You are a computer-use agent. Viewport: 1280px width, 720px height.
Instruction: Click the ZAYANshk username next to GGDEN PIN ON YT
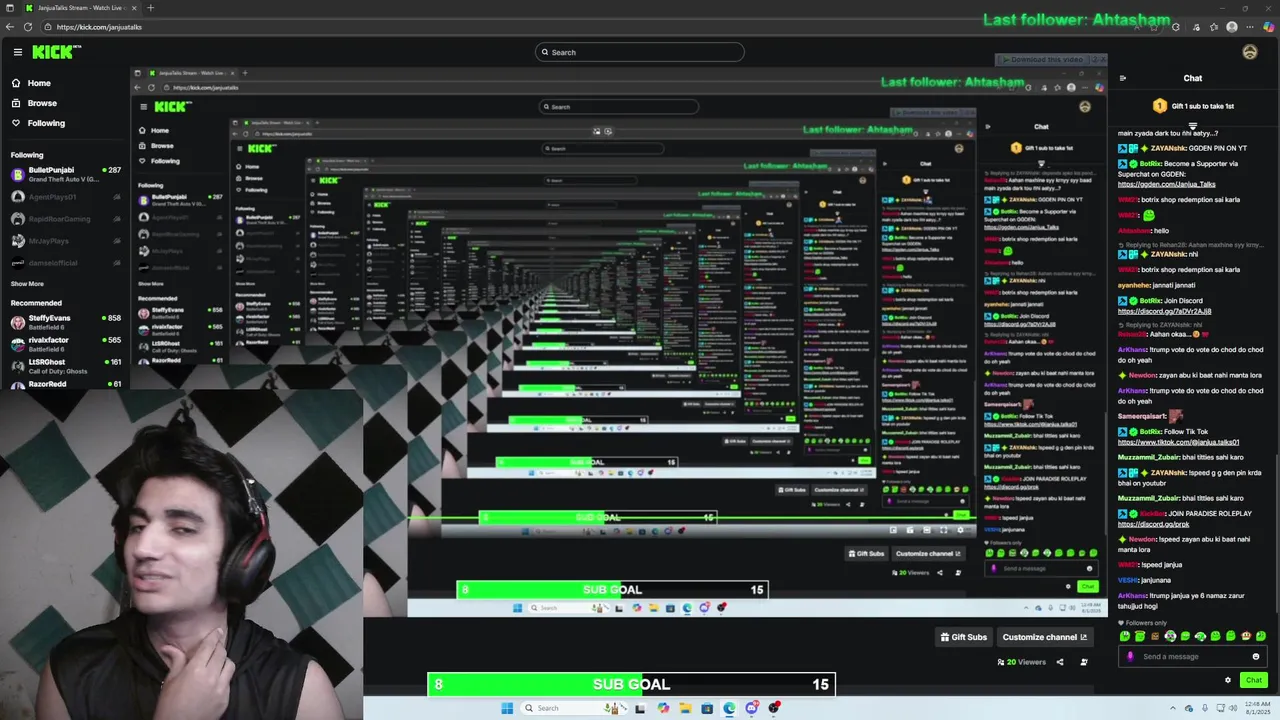[x=1168, y=148]
